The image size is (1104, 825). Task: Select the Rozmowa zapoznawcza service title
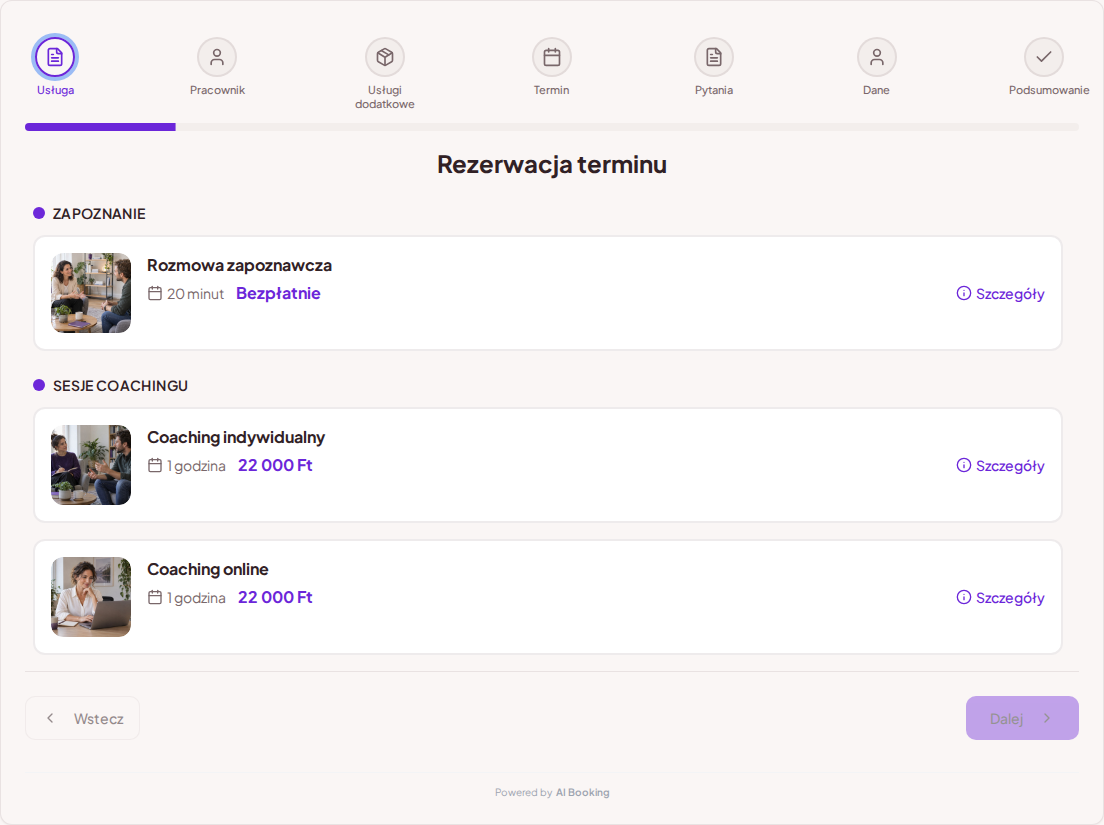pyautogui.click(x=239, y=265)
